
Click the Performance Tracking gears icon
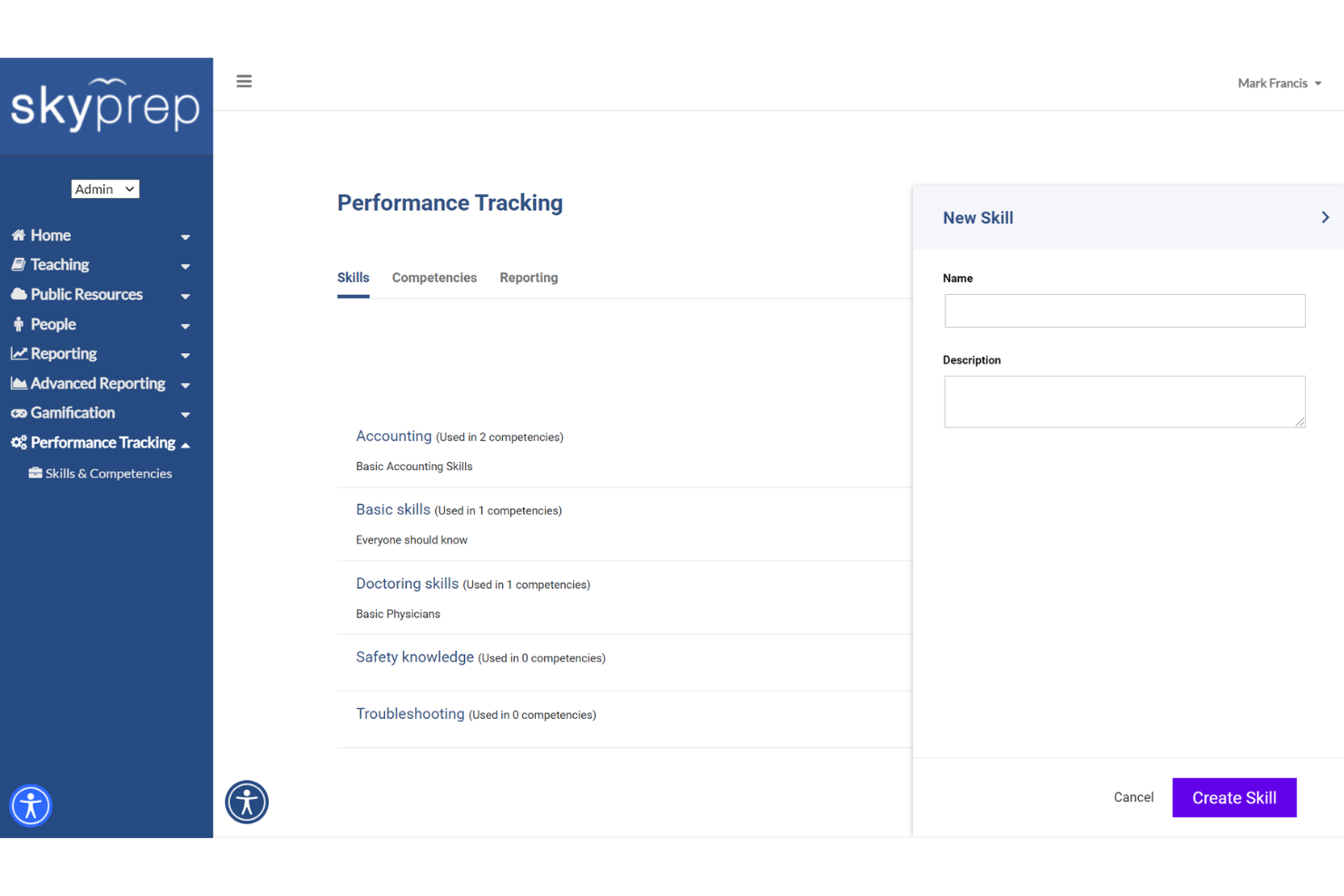pyautogui.click(x=18, y=443)
